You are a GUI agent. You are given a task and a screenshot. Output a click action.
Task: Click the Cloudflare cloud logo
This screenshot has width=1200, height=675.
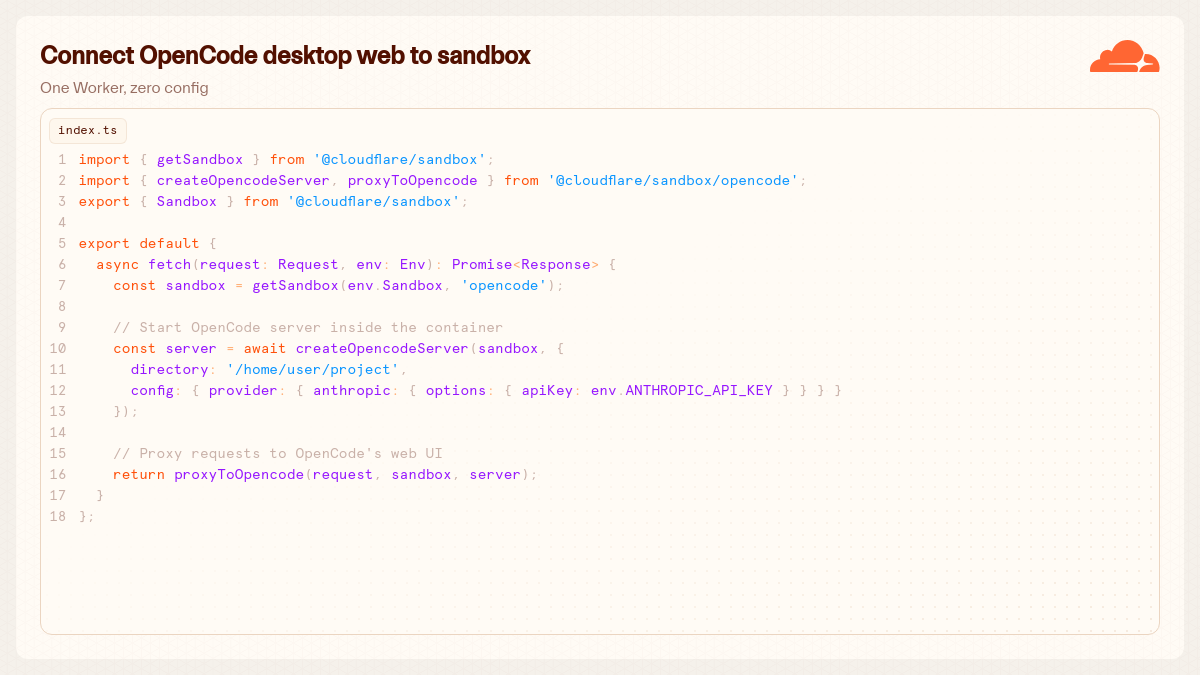[x=1124, y=56]
